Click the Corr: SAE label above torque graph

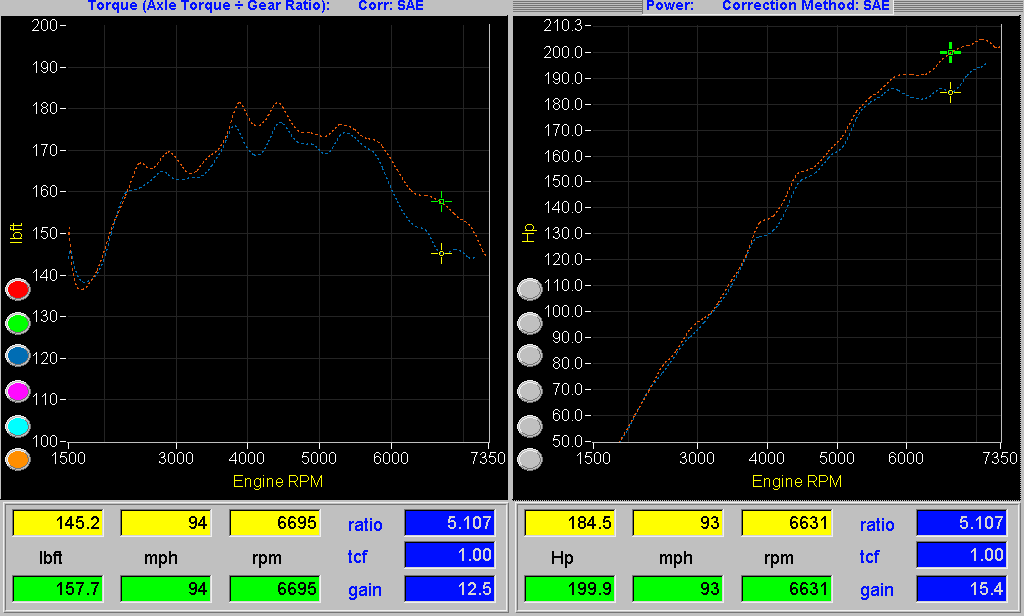tap(391, 6)
